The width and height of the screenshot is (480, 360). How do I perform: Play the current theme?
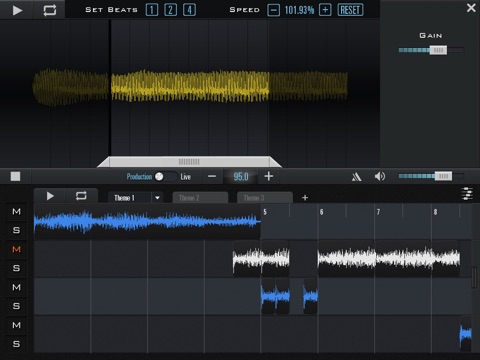(x=50, y=196)
